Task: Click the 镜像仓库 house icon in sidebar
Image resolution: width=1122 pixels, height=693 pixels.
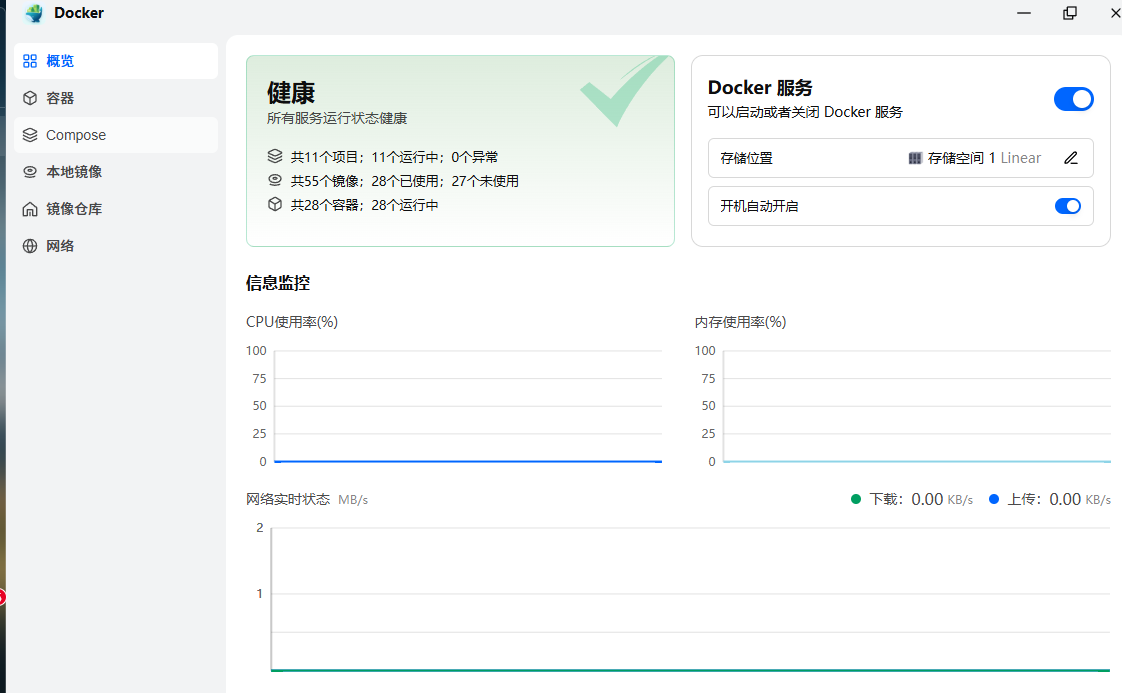Action: 30,209
